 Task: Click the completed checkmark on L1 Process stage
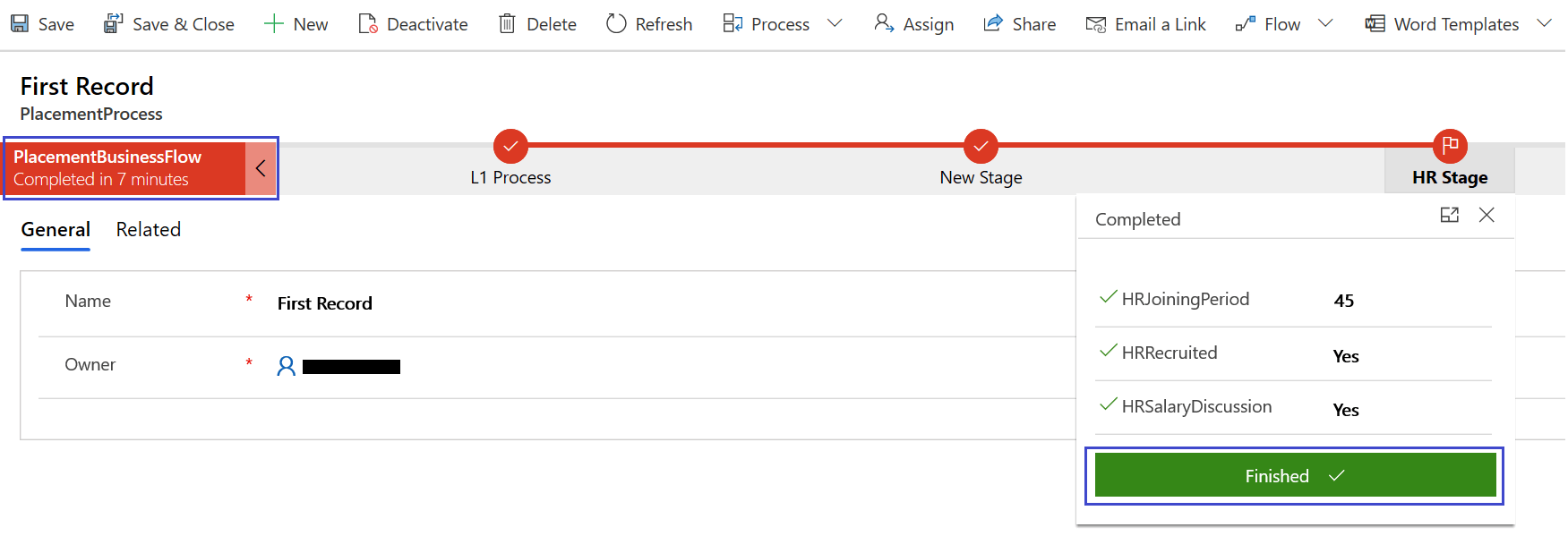click(510, 146)
